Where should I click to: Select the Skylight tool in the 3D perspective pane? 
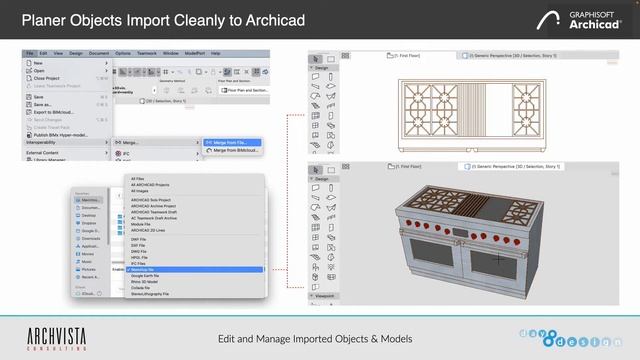click(331, 237)
